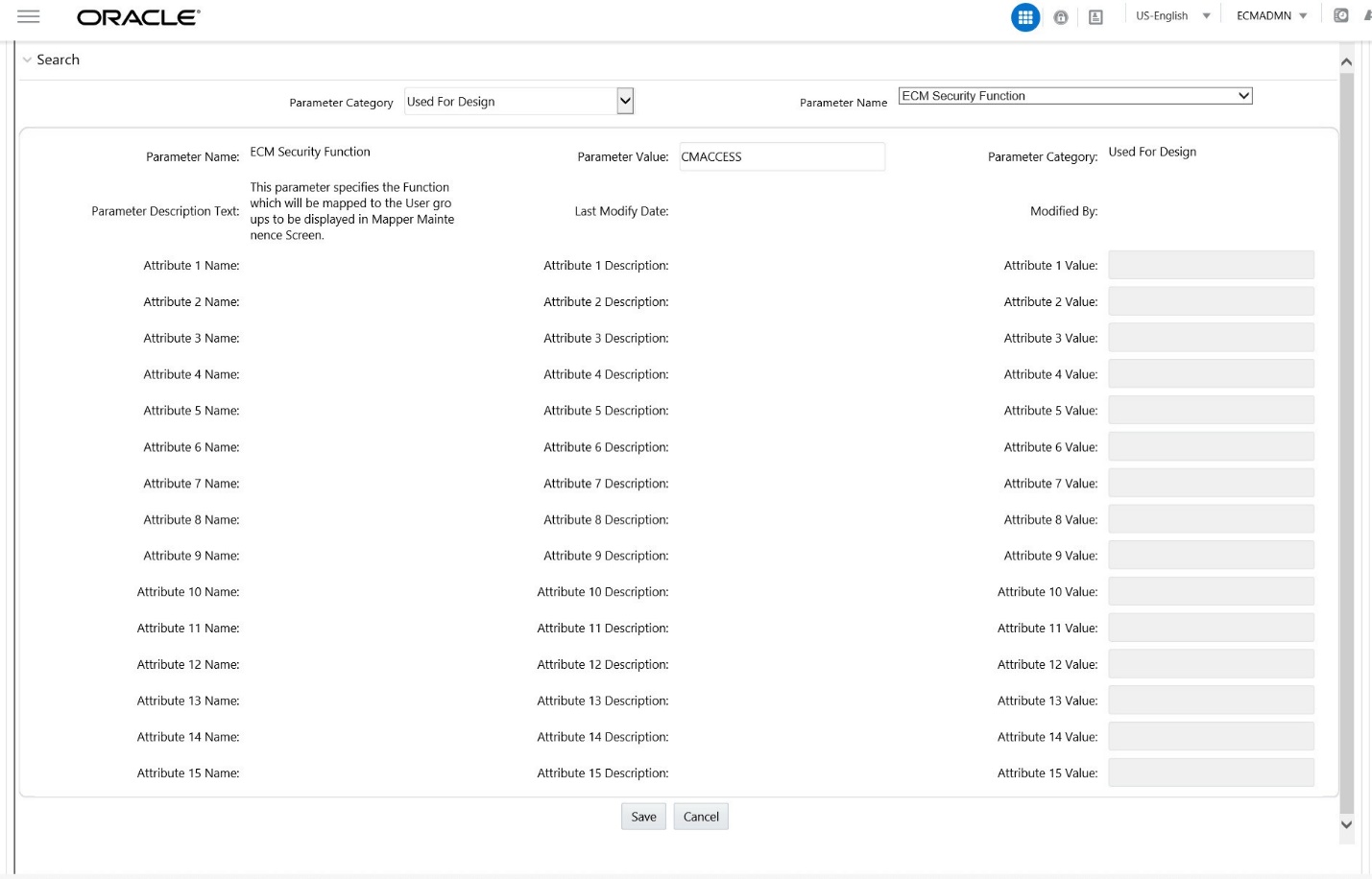1372x879 pixels.
Task: Click the Attribute 14 Value field
Action: coord(1211,736)
